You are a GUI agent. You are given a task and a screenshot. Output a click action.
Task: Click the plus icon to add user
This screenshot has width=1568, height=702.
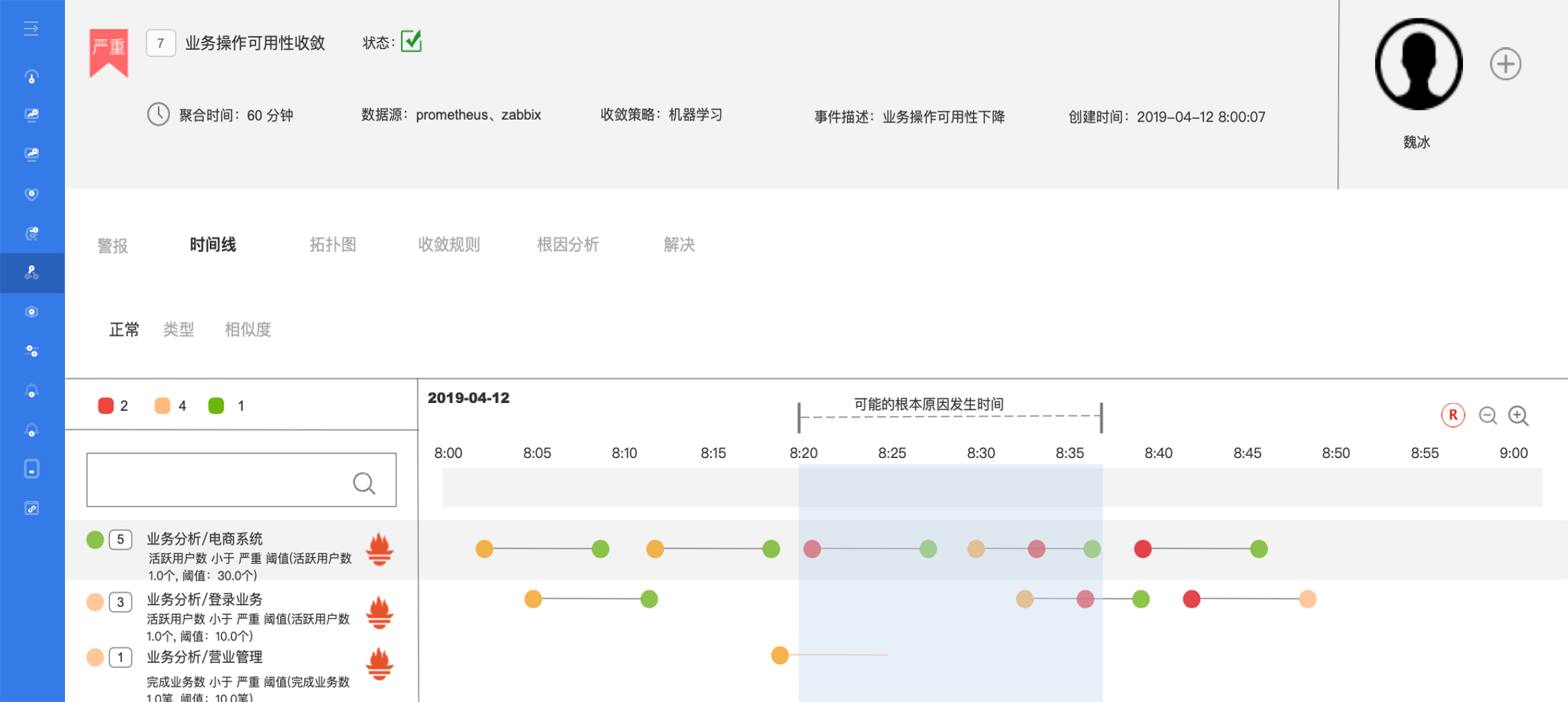(x=1505, y=64)
